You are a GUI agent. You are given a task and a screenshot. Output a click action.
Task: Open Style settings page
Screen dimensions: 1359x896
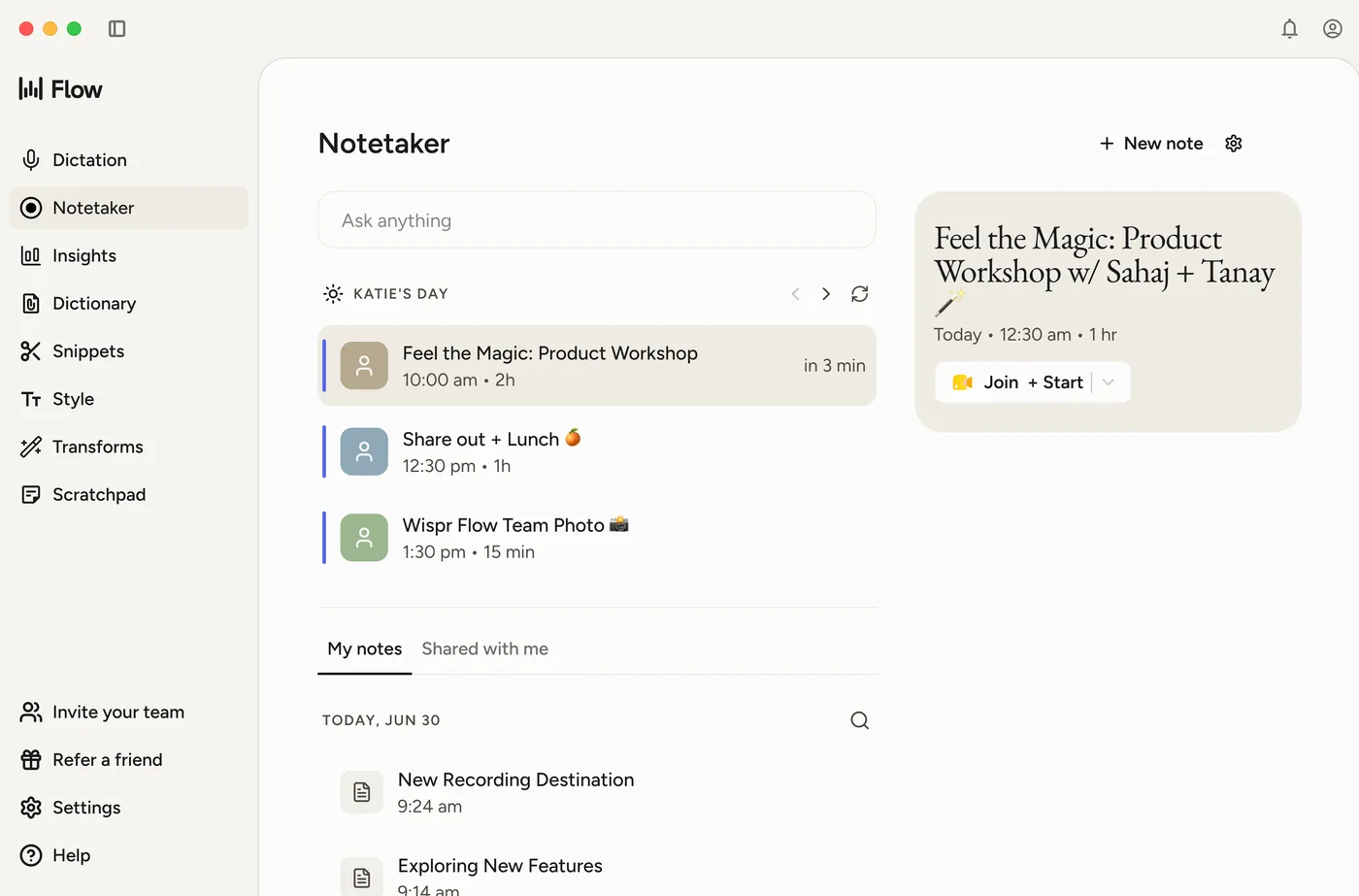click(129, 399)
